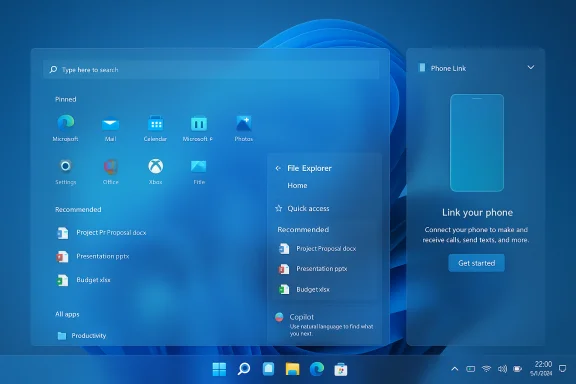This screenshot has height=384, width=576.
Task: Go back from File Explorer panel
Action: tap(278, 168)
